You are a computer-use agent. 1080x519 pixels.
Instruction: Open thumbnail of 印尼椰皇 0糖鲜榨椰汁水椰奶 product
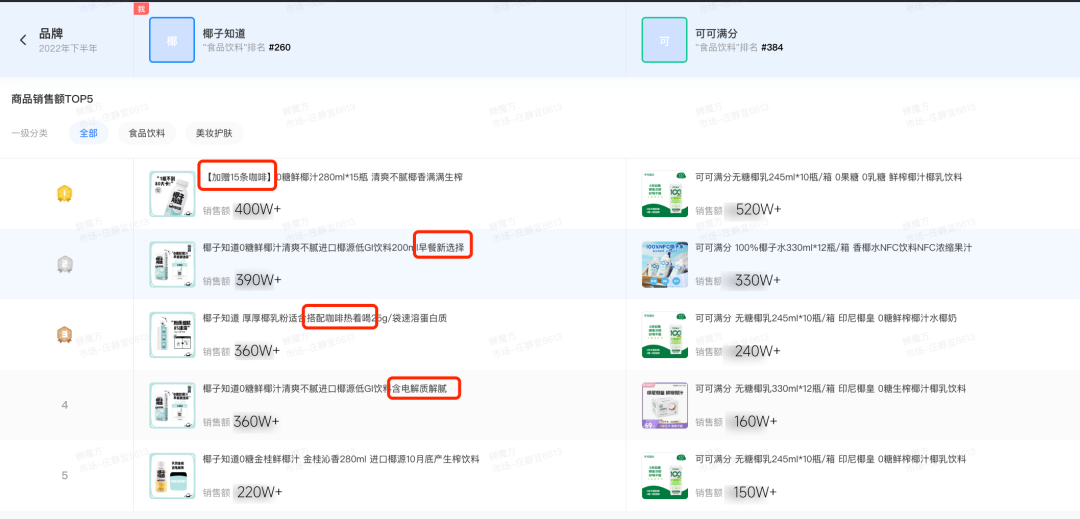tap(665, 335)
